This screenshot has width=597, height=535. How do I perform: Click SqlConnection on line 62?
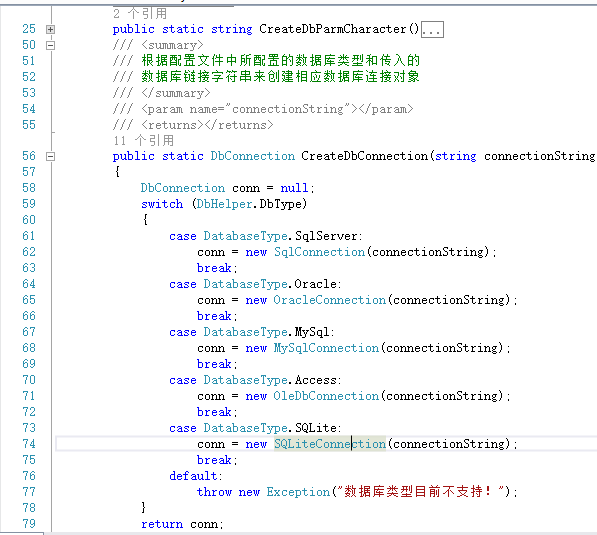tap(319, 252)
